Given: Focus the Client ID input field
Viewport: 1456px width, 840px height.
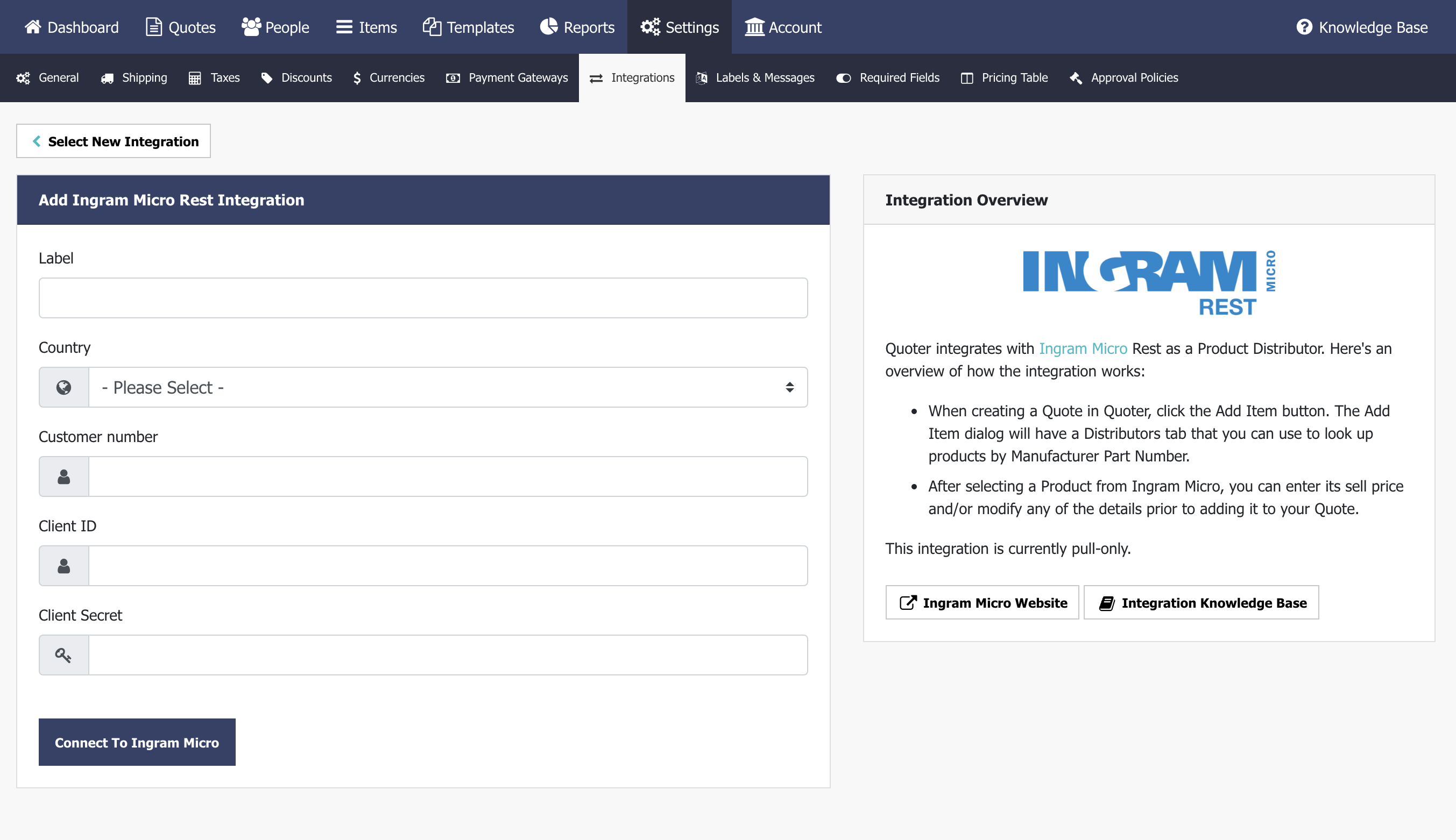Looking at the screenshot, I should [x=448, y=566].
